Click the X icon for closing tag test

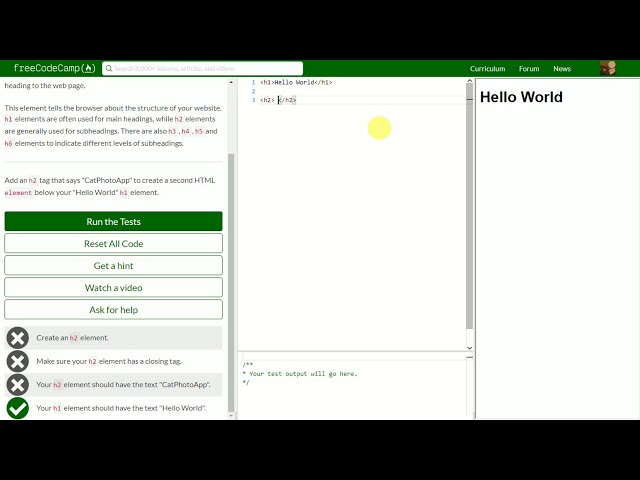[17, 361]
